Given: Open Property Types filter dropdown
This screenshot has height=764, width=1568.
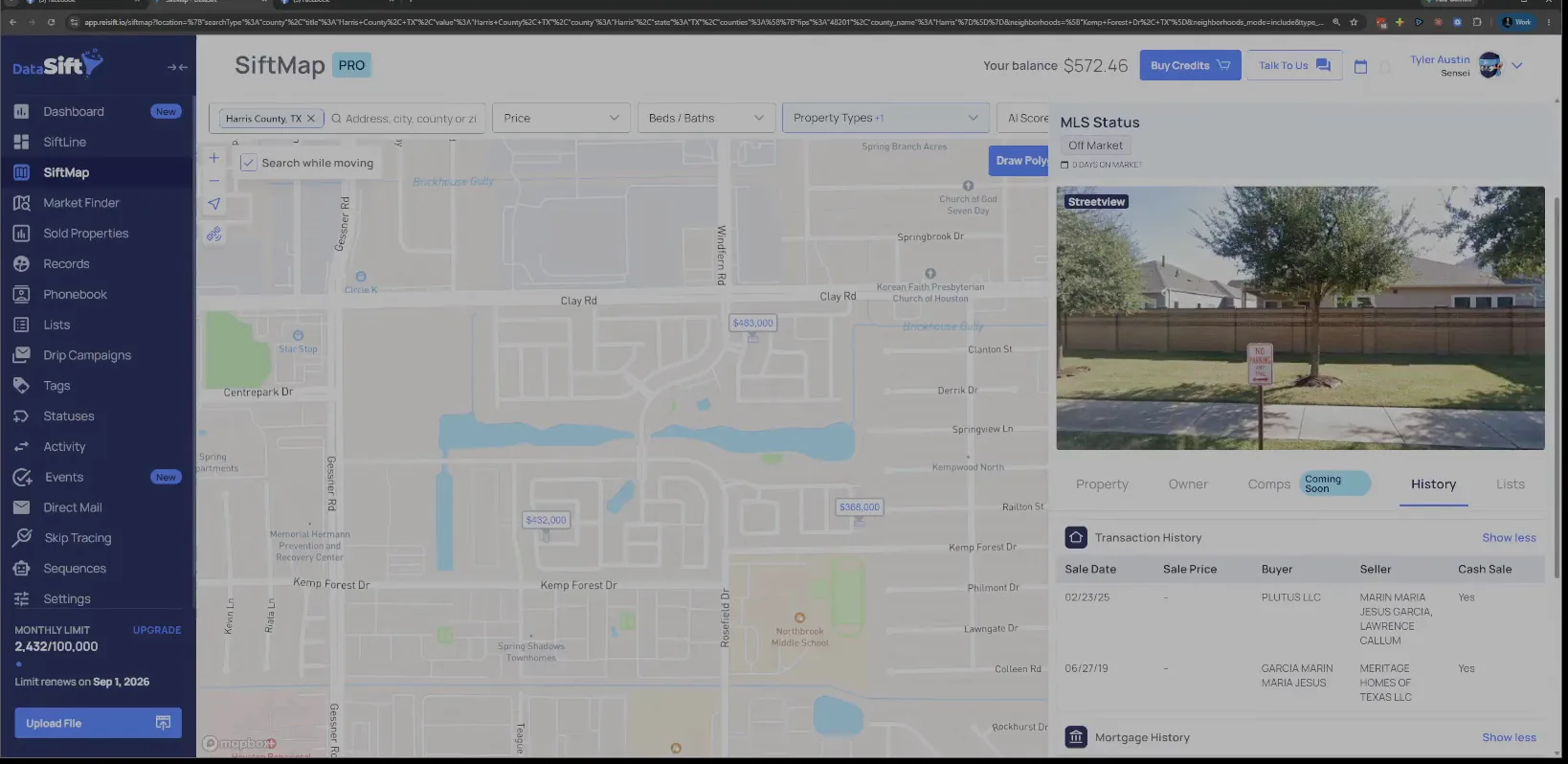Looking at the screenshot, I should [885, 118].
